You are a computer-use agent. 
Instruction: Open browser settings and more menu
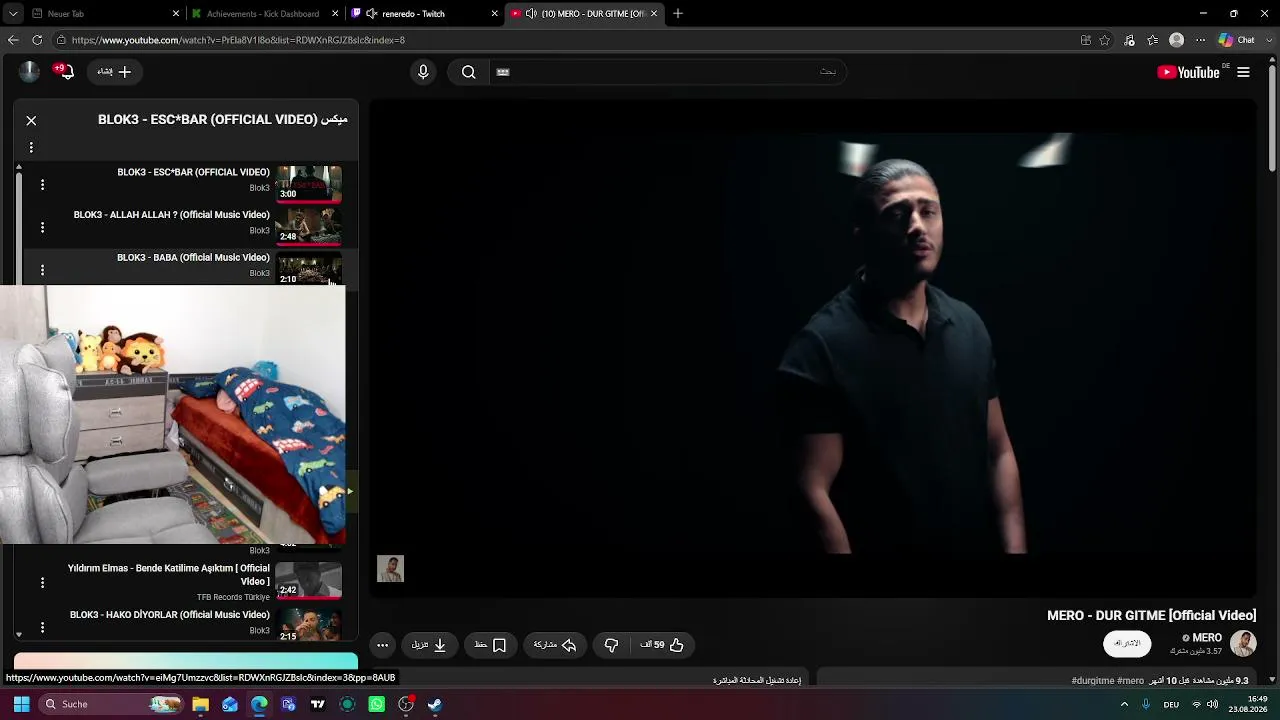(1200, 40)
